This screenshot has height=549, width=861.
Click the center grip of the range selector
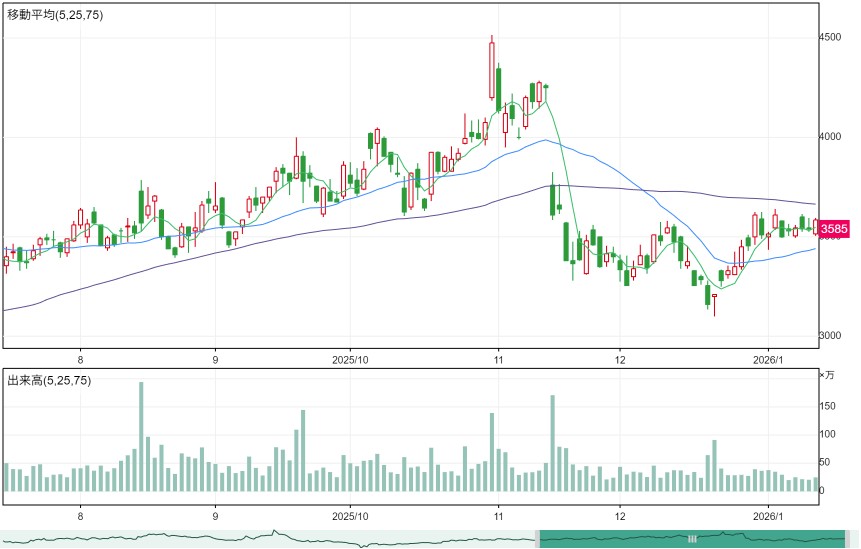(x=692, y=539)
